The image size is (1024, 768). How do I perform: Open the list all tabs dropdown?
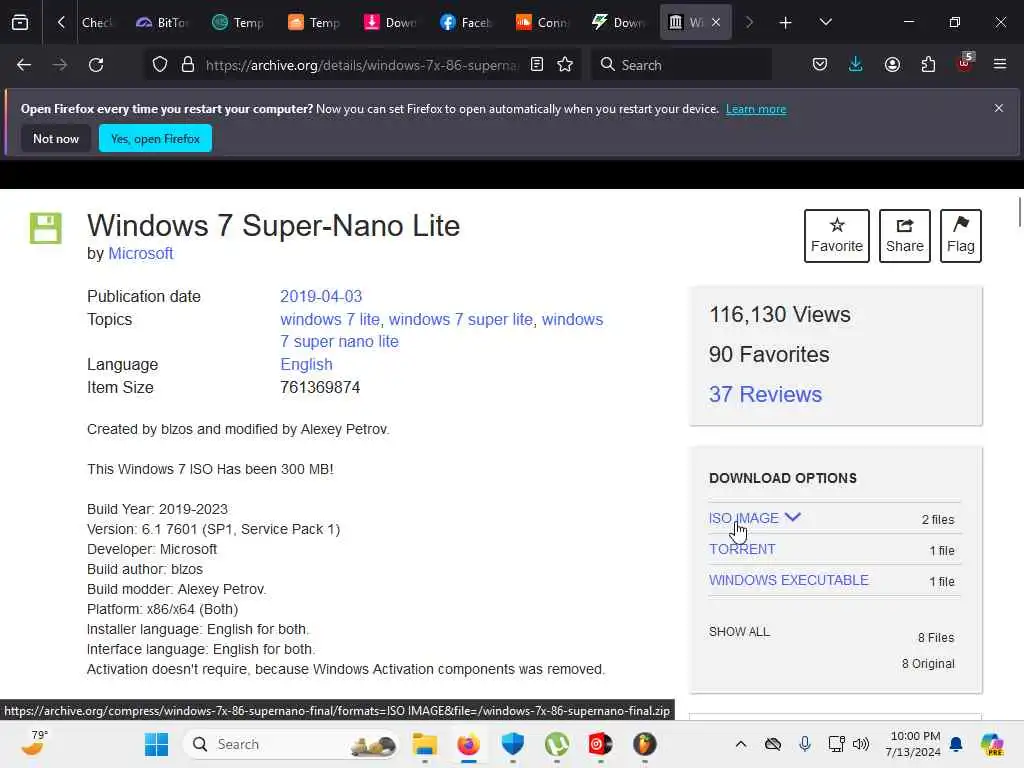click(x=825, y=22)
